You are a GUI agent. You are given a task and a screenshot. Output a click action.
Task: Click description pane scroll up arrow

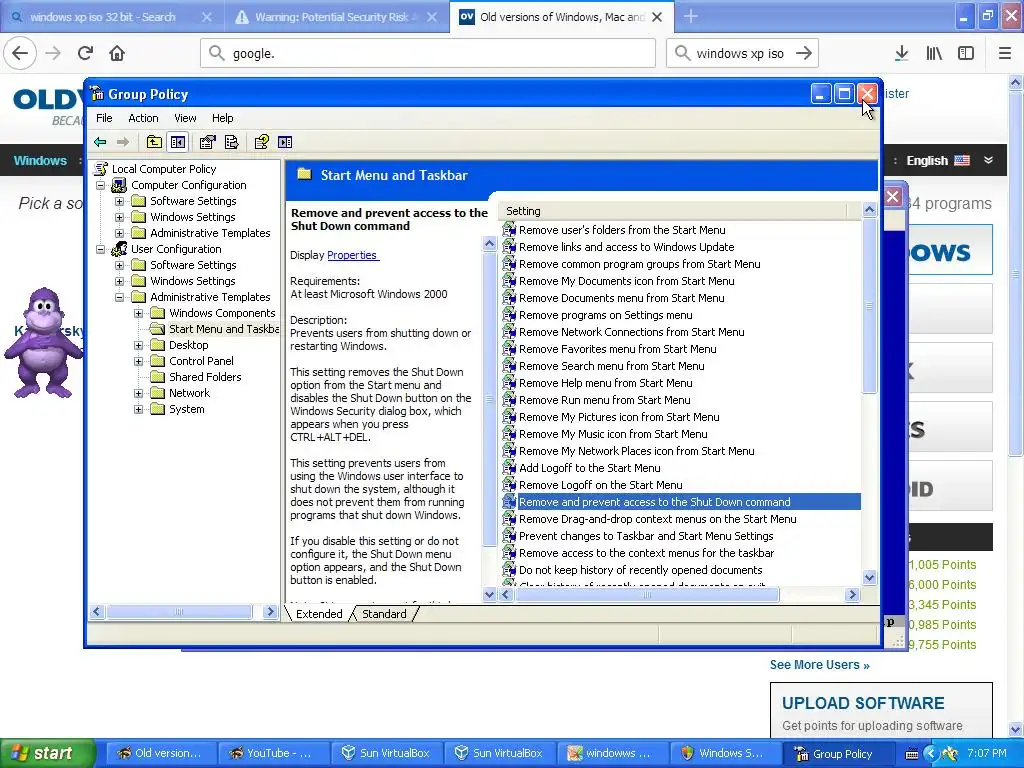point(489,244)
